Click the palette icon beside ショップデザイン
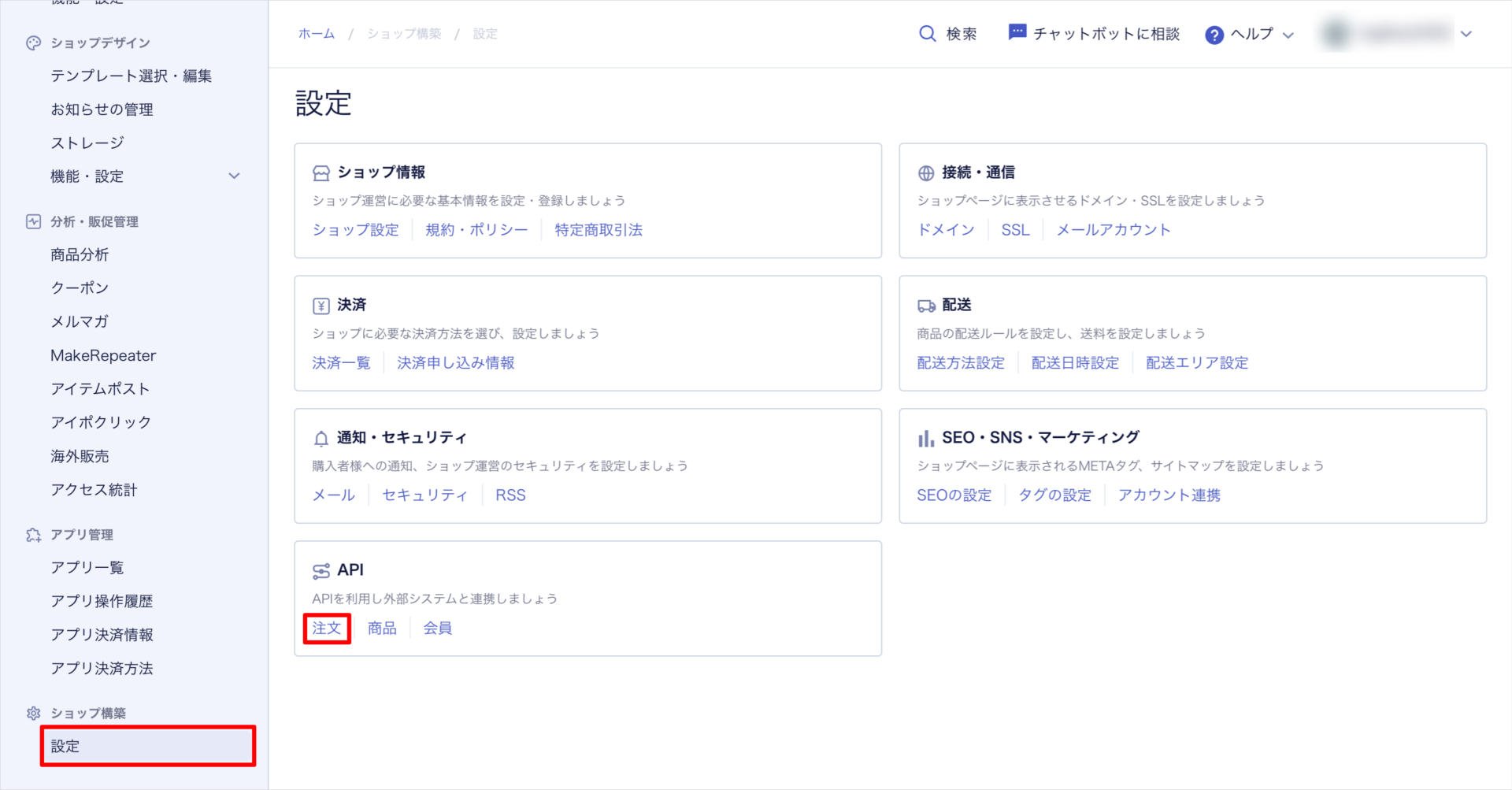The image size is (1512, 790). pyautogui.click(x=32, y=43)
